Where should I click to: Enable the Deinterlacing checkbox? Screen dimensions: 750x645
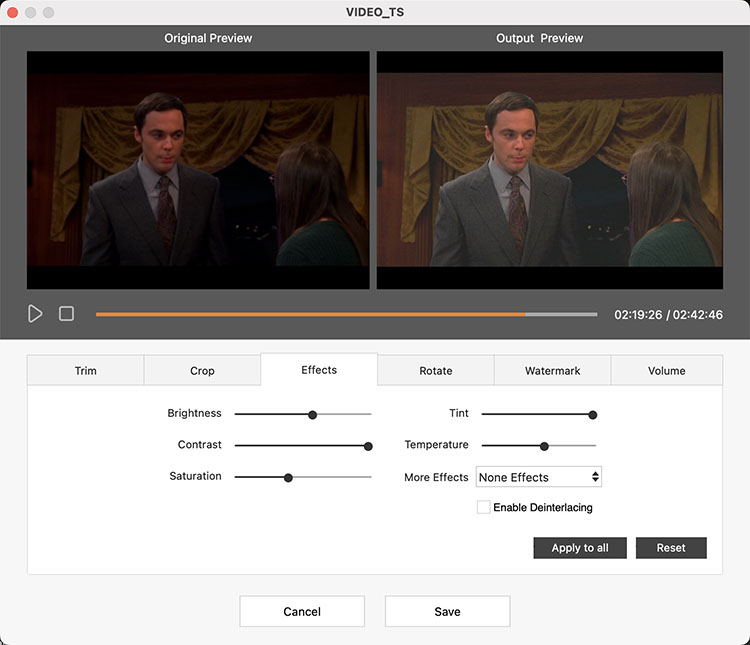(484, 507)
